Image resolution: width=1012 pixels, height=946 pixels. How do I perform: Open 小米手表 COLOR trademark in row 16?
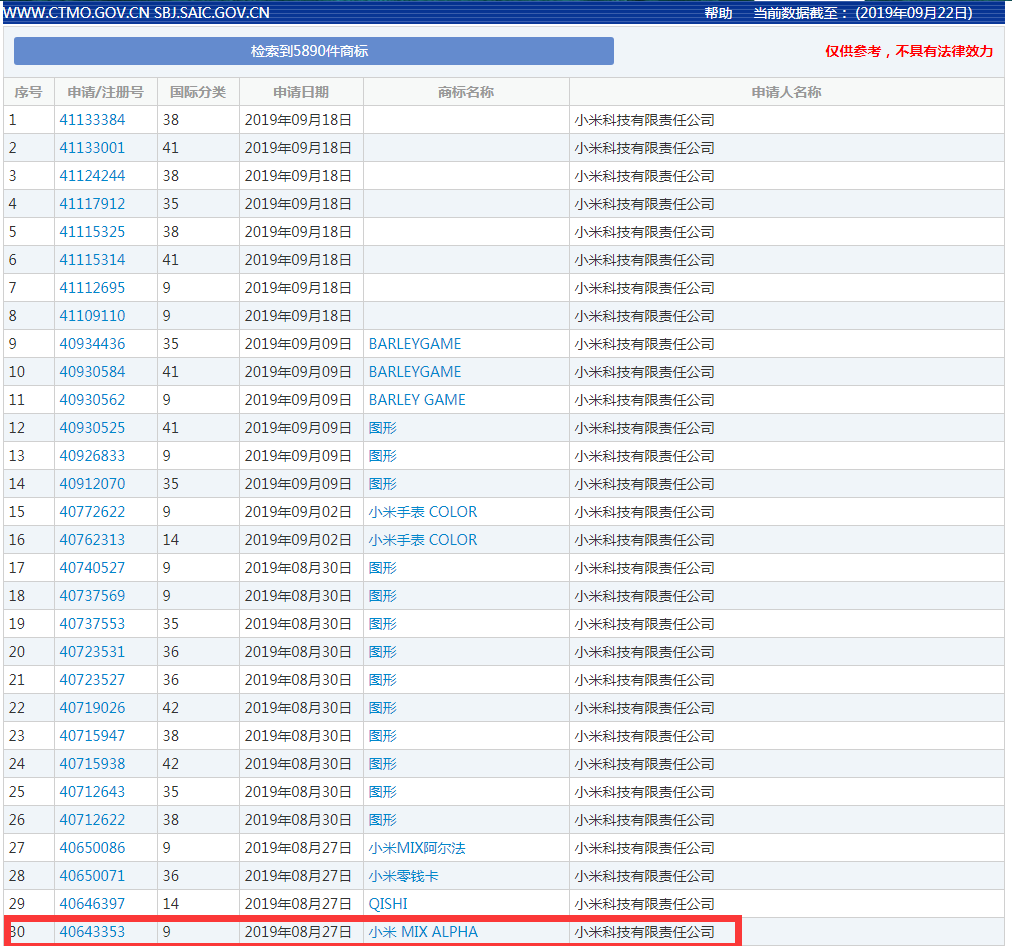(x=423, y=540)
